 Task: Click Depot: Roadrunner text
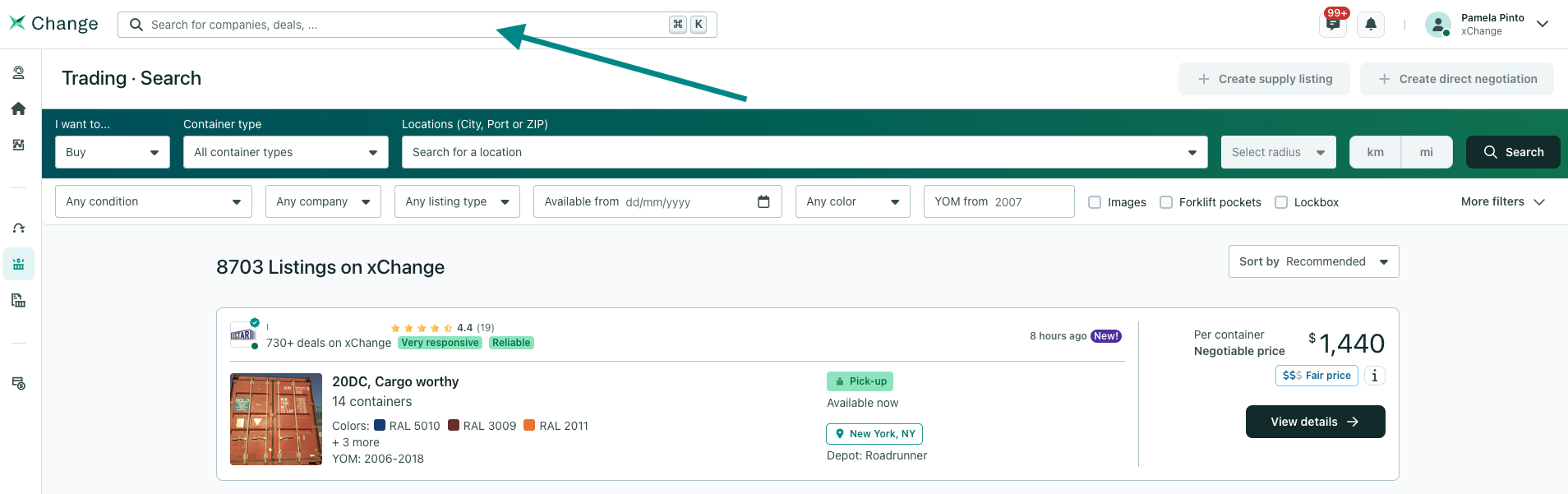[877, 455]
